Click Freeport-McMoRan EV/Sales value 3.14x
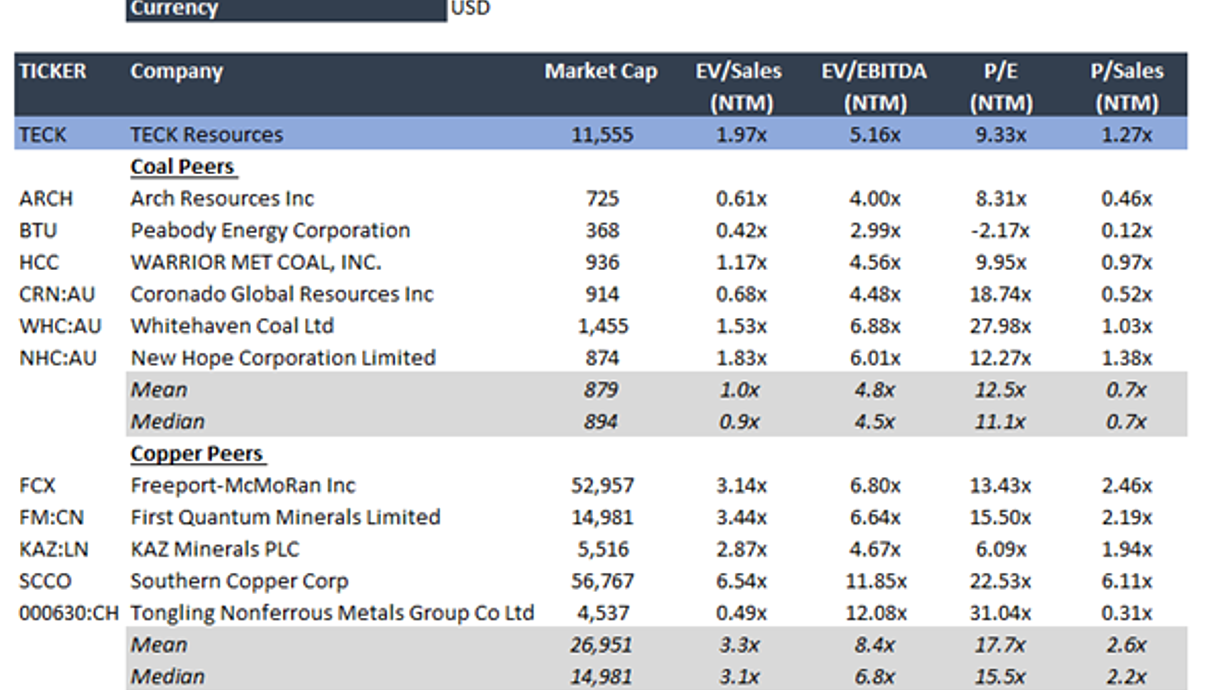 [x=741, y=486]
